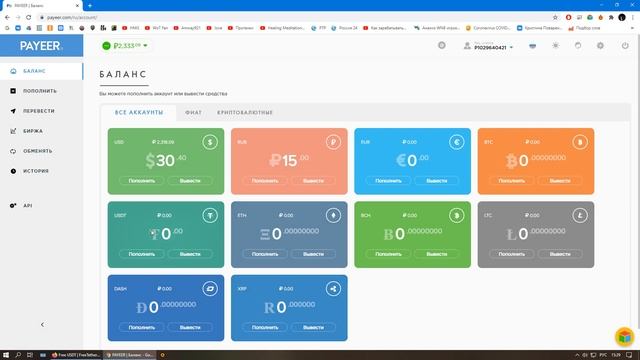Collapse the sidebar with the left chevron
The height and width of the screenshot is (360, 640).
click(42, 324)
